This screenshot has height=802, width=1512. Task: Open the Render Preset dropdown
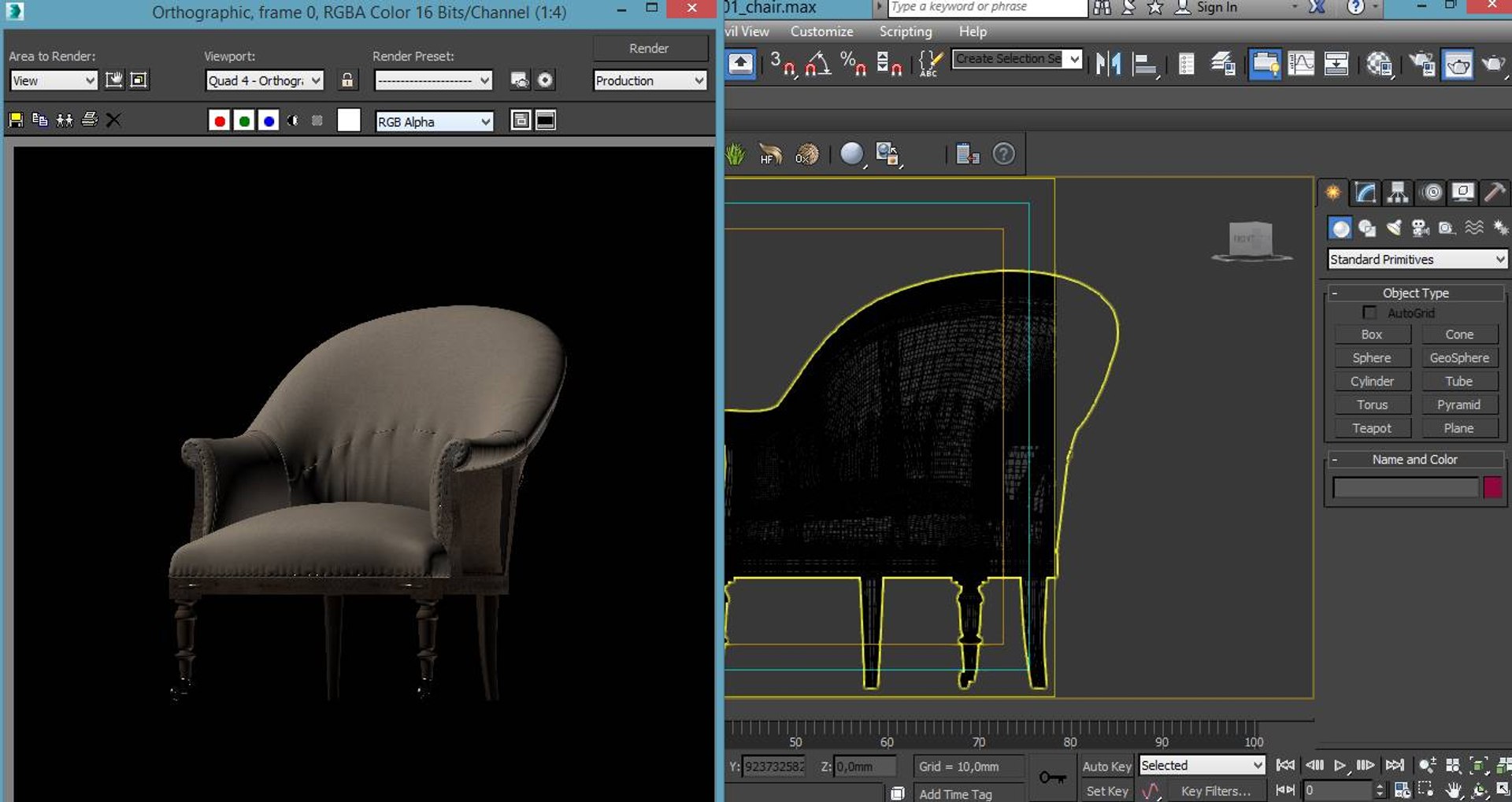tap(433, 80)
